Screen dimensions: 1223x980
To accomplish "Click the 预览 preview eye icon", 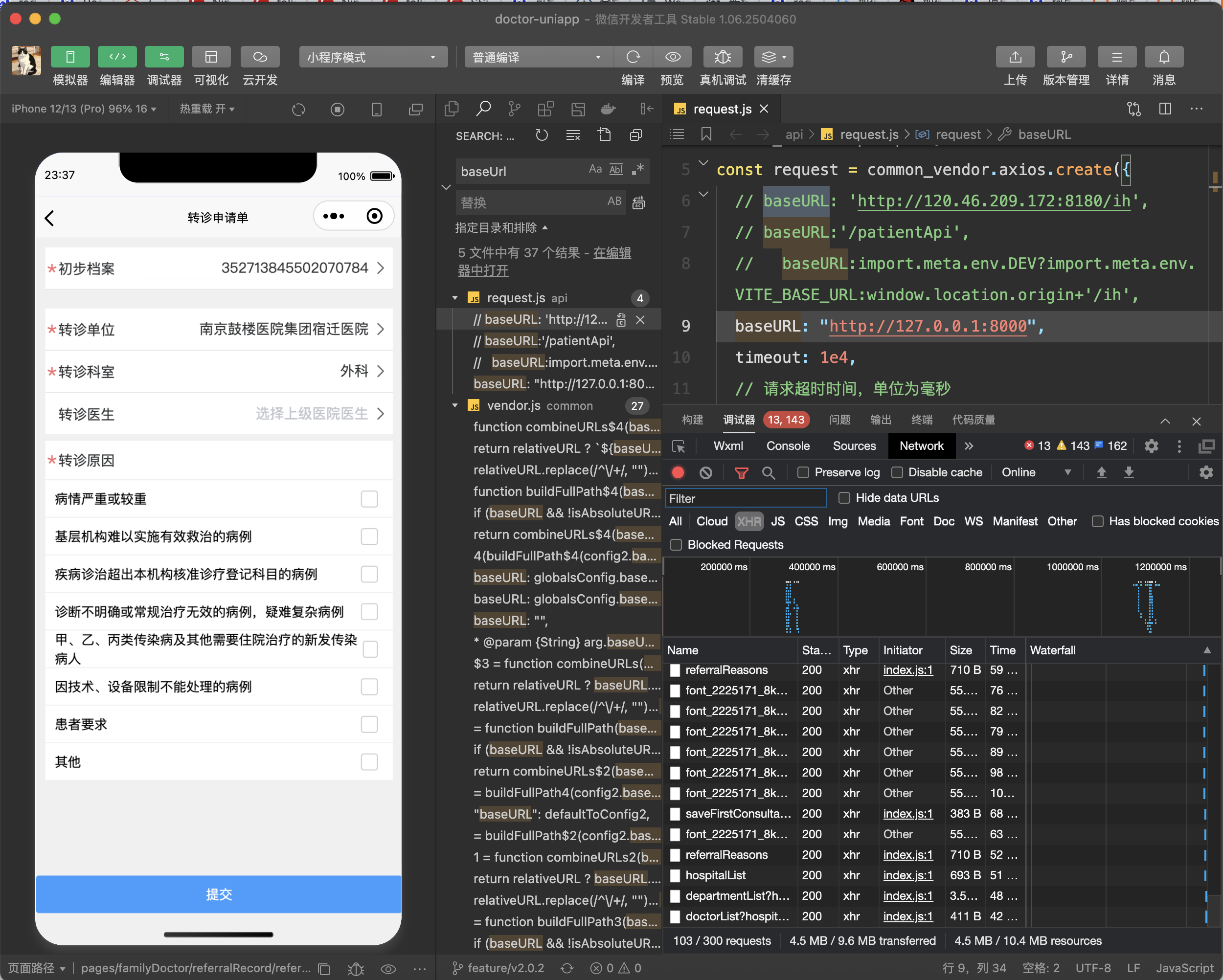I will [x=672, y=57].
